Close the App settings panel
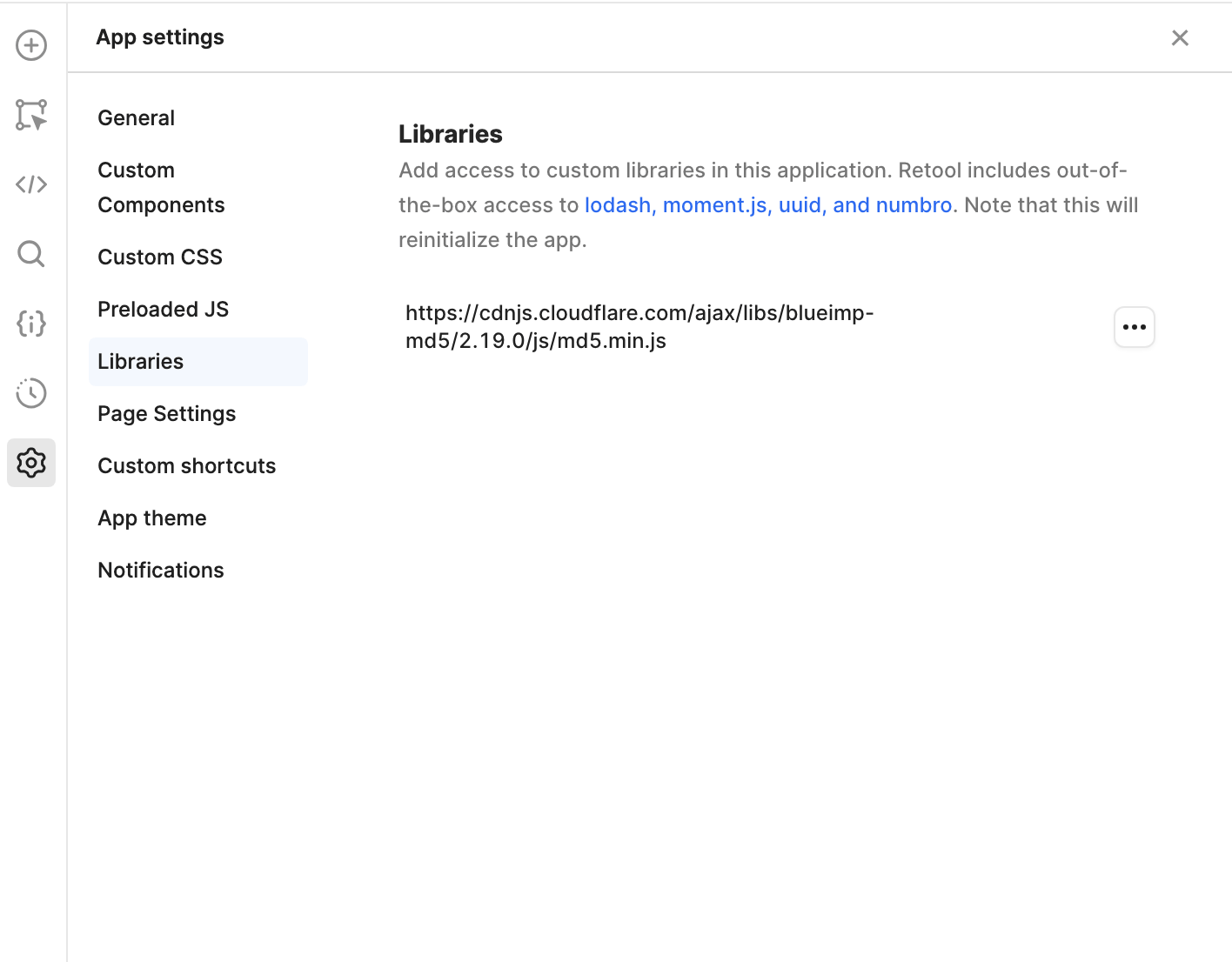 coord(1180,37)
